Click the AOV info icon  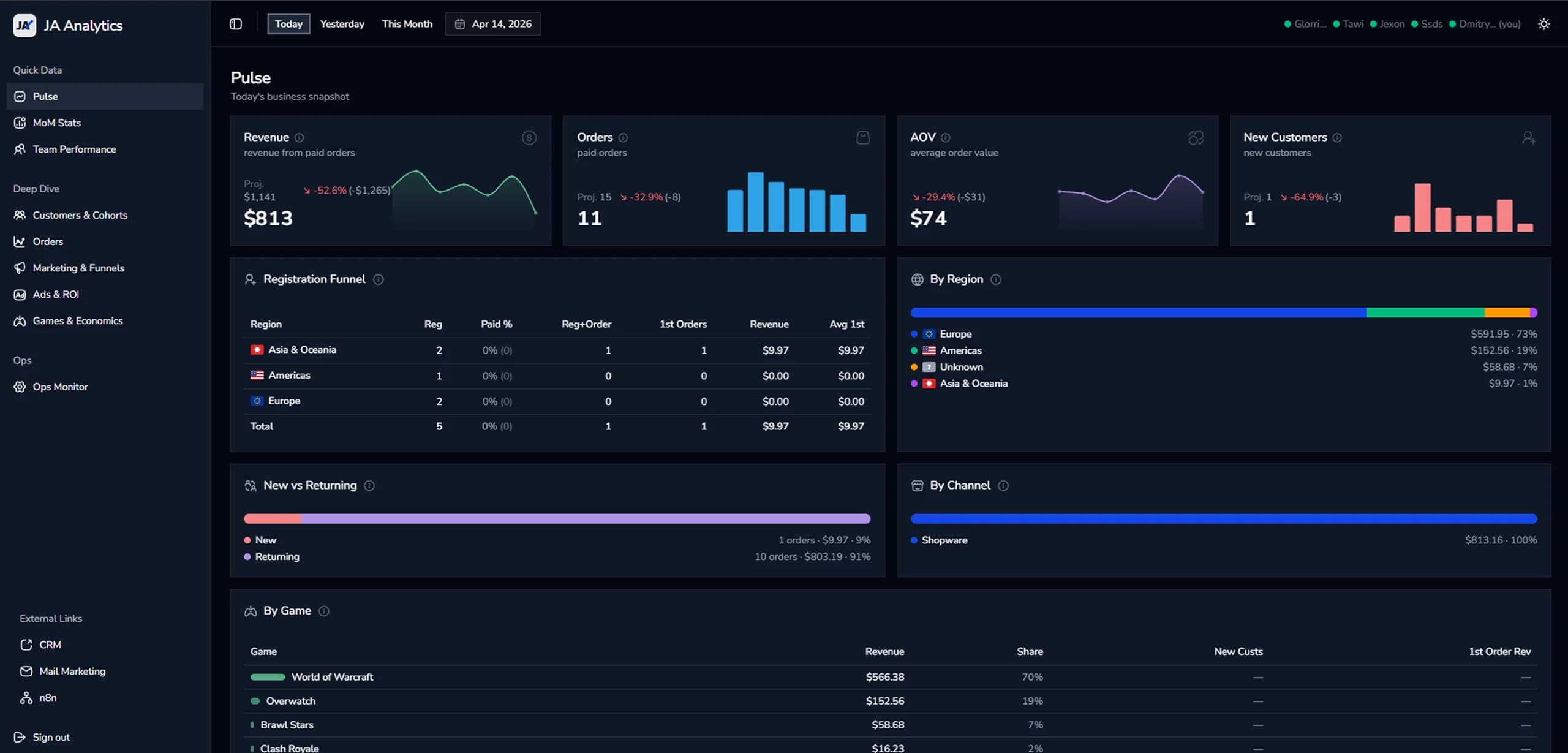[x=946, y=138]
